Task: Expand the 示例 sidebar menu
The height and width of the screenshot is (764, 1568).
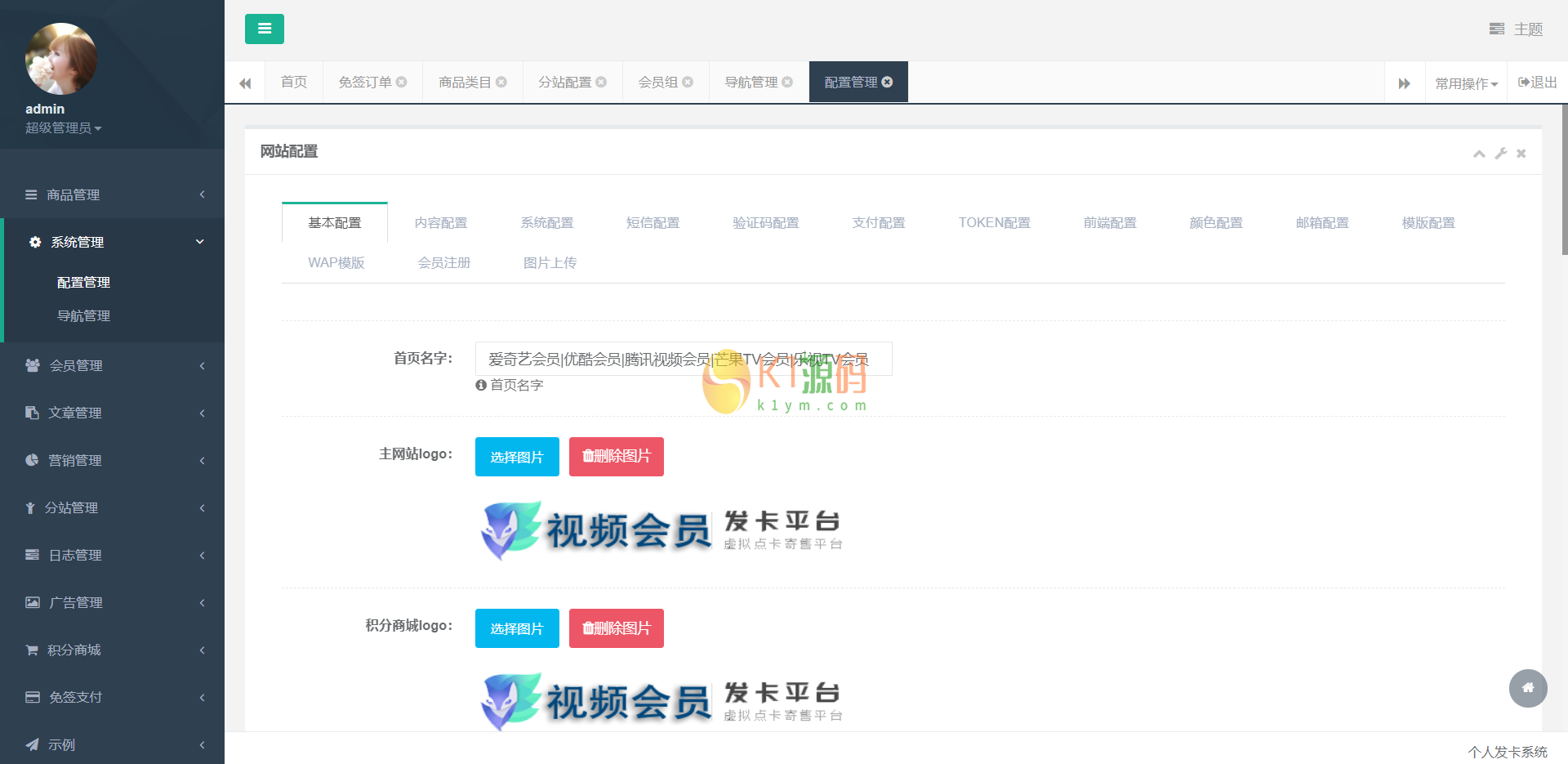Action: 113,744
